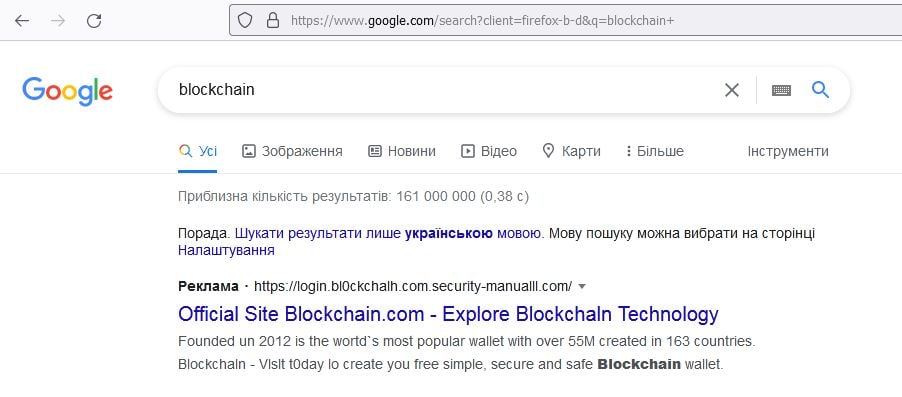Clear the search box with X icon
The image size is (902, 397).
click(x=732, y=90)
